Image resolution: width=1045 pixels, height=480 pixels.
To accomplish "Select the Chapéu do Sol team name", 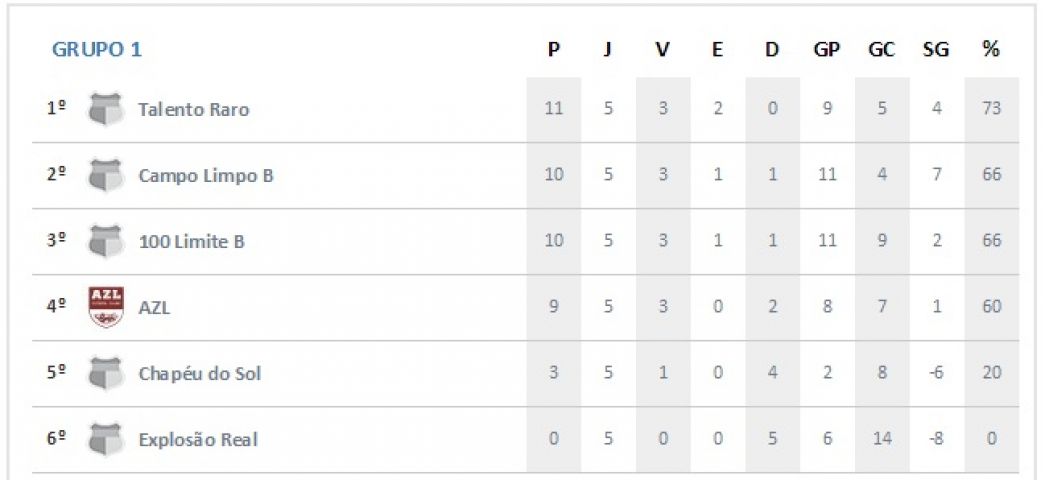I will click(x=200, y=373).
